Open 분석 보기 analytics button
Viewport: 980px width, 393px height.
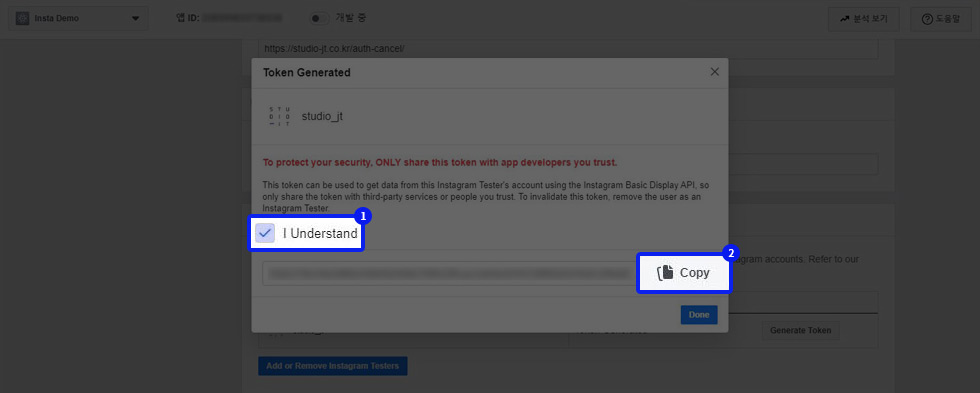(864, 19)
